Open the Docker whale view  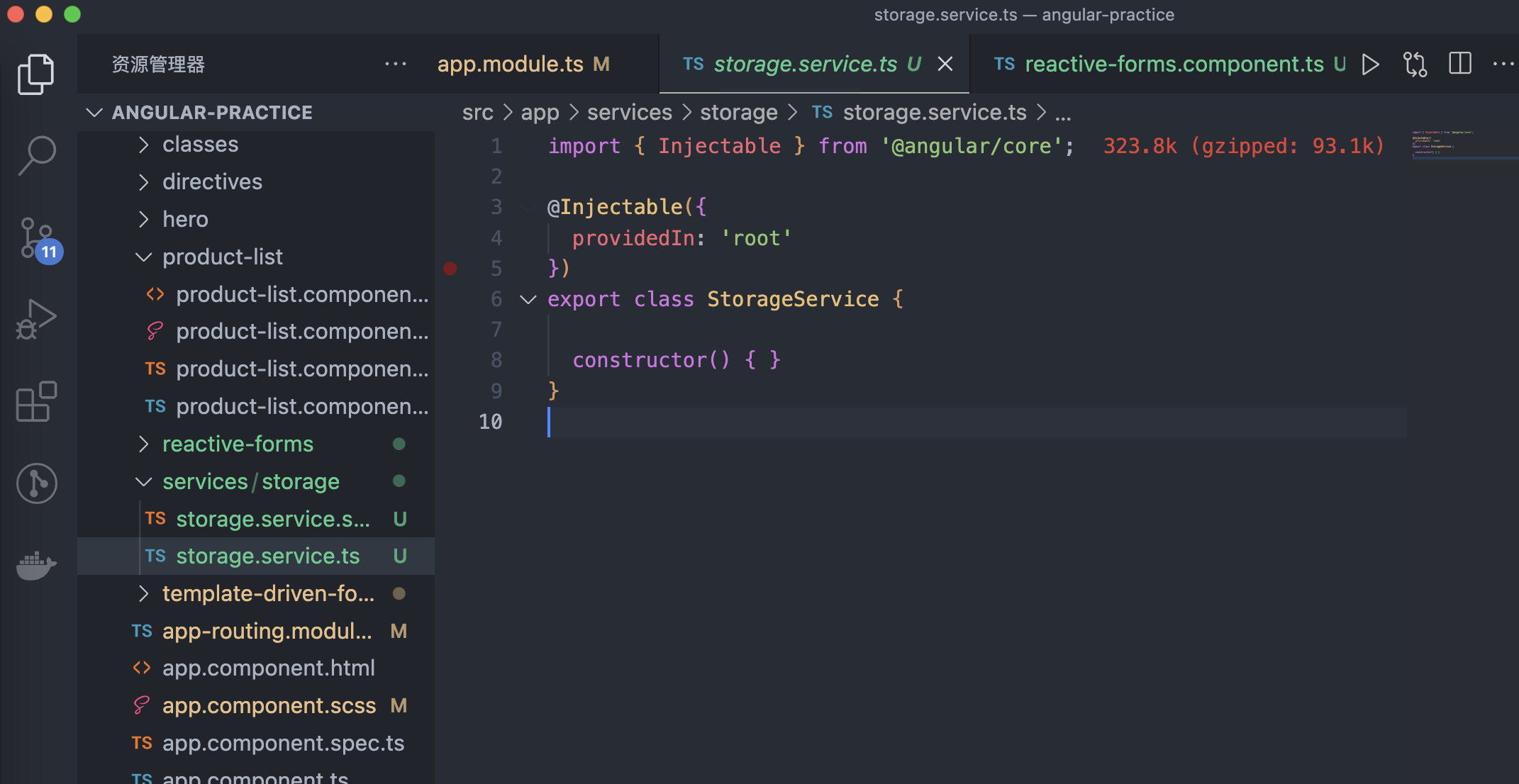coord(35,565)
